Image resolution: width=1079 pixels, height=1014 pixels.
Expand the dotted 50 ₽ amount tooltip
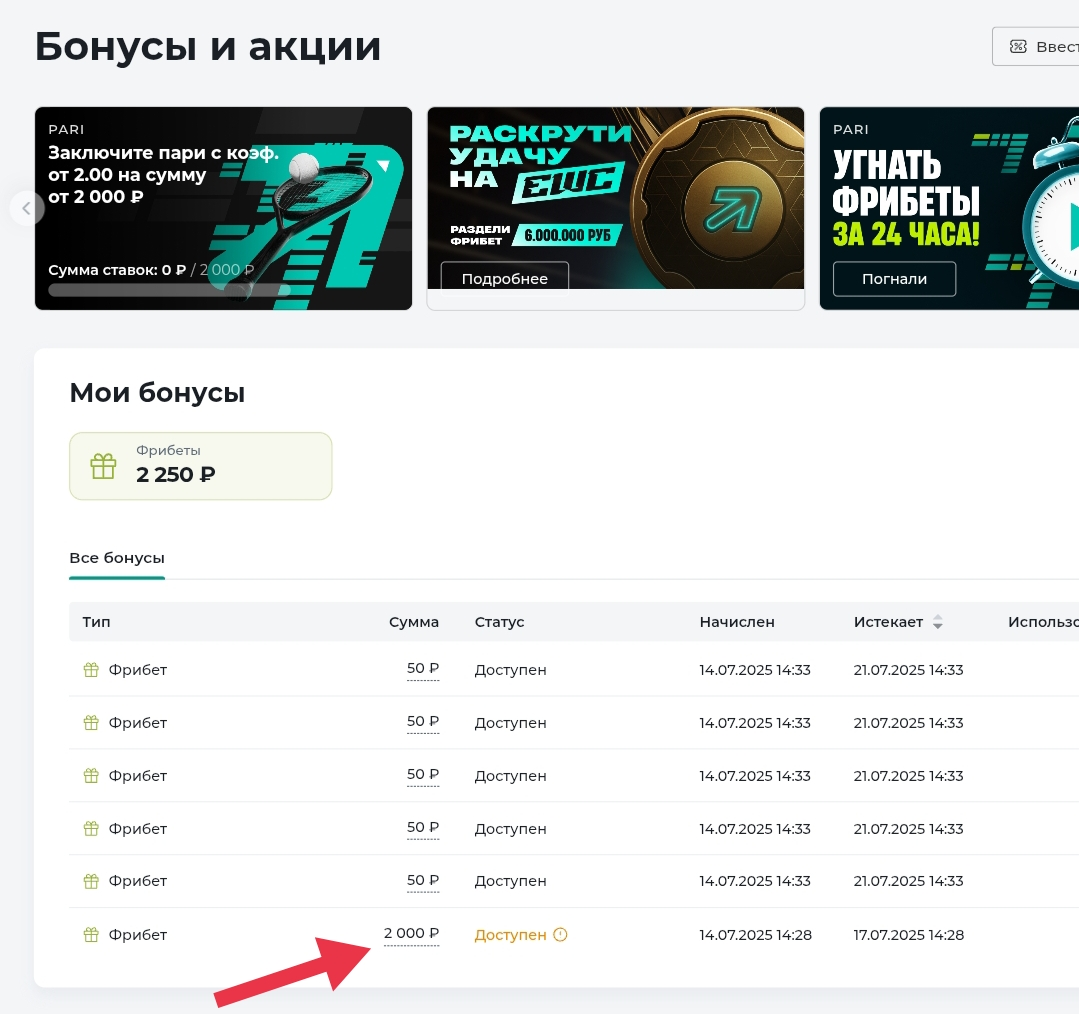coord(423,669)
